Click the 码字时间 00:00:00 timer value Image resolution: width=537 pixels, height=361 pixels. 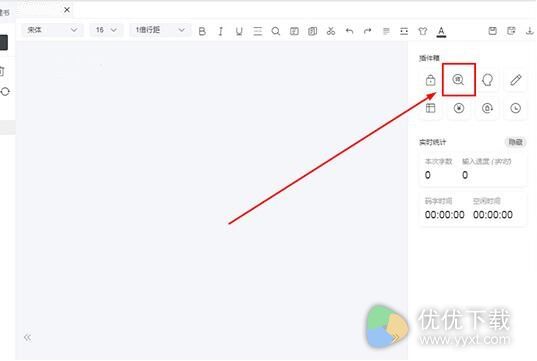(x=445, y=215)
